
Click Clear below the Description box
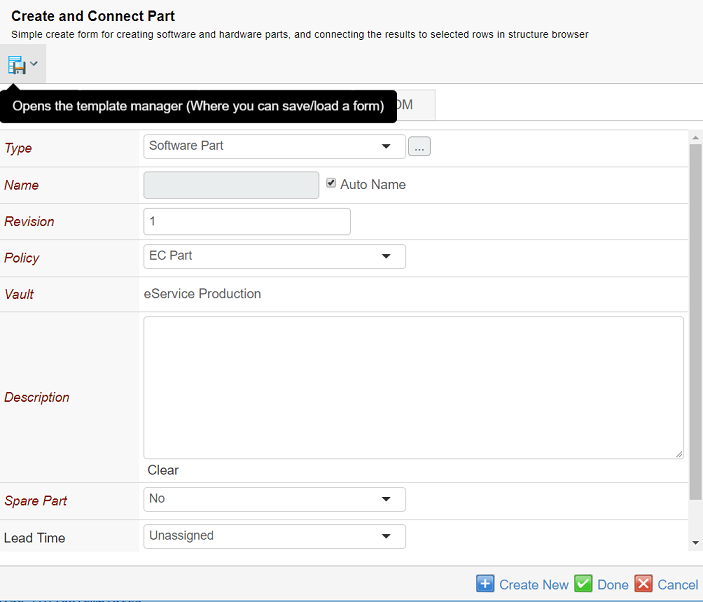point(163,470)
